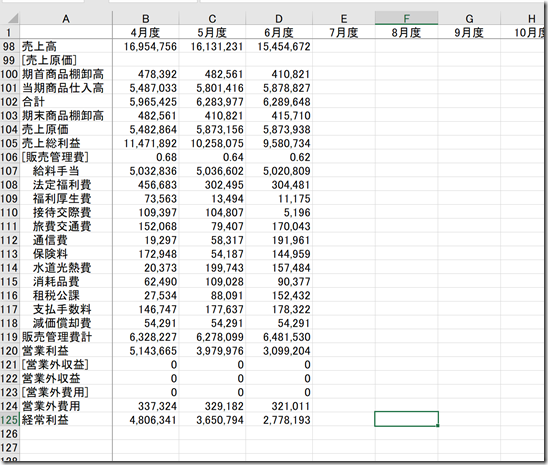The height and width of the screenshot is (465, 548).
Task: Click cell with value 5,143,665
Action: 146,350
